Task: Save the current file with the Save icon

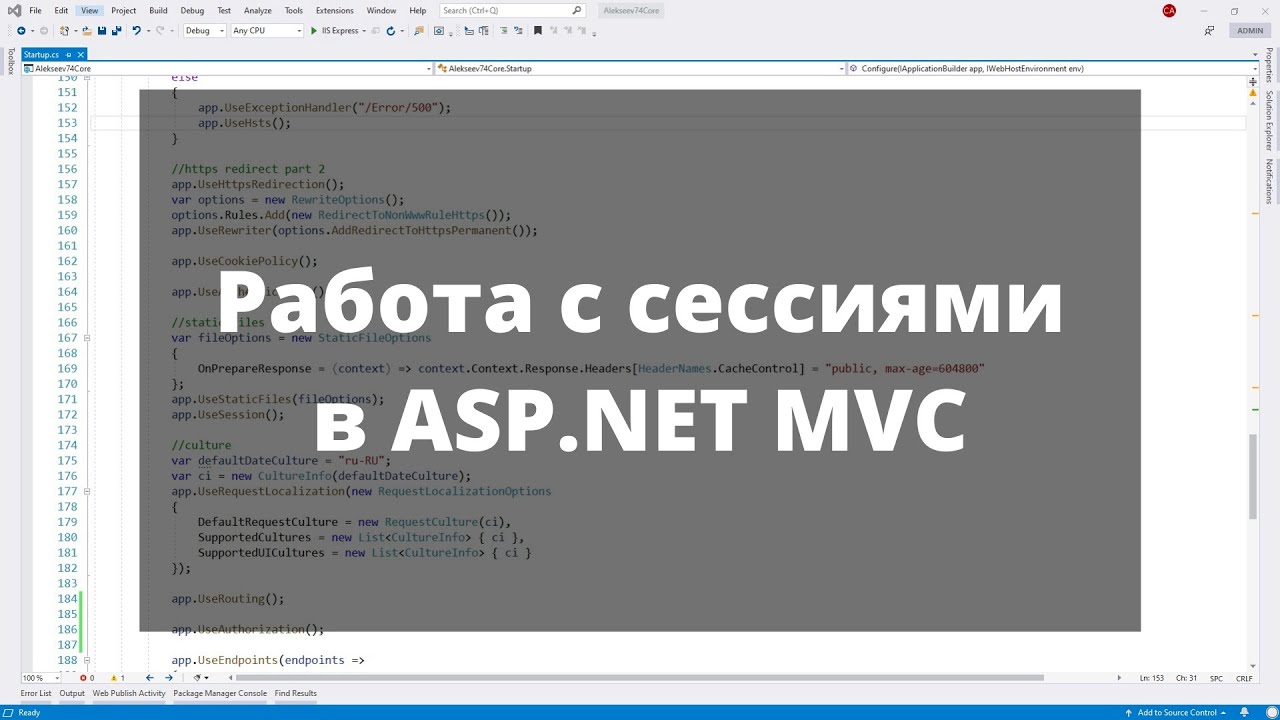Action: (x=102, y=31)
